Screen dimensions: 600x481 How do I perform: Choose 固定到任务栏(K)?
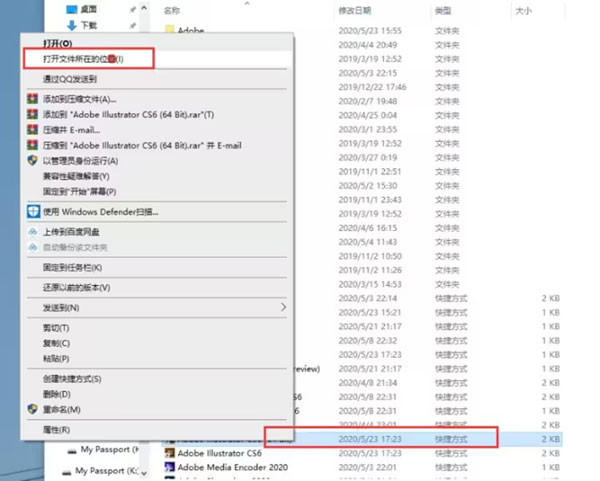point(72,267)
